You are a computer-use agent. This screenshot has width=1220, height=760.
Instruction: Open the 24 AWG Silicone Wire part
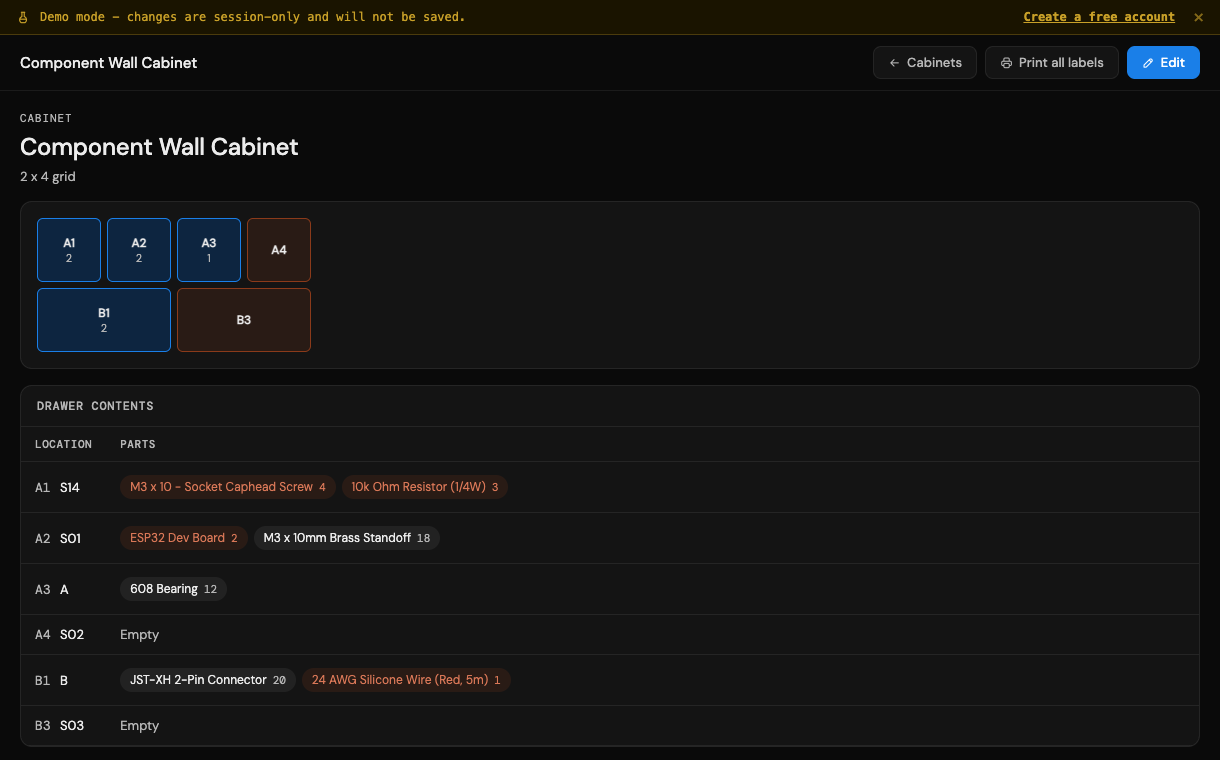coord(406,680)
